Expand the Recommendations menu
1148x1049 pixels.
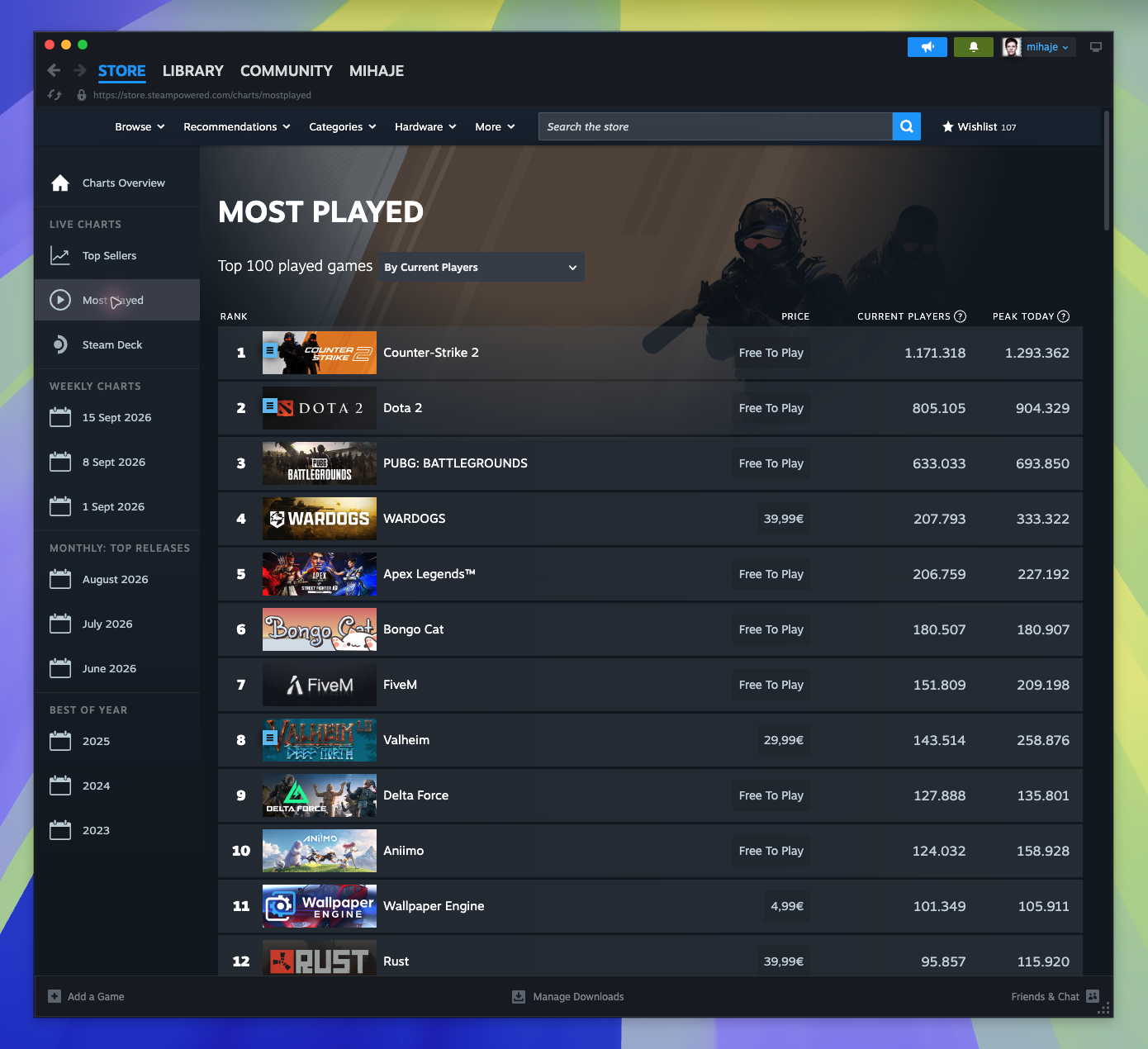(x=237, y=126)
